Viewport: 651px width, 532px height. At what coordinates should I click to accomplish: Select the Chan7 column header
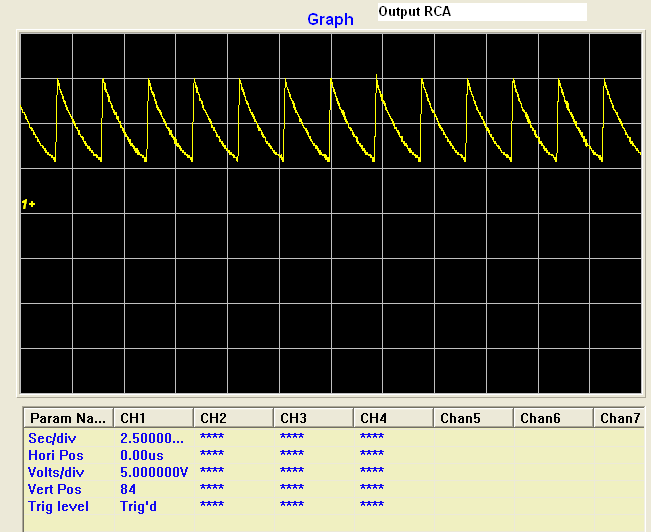[619, 418]
